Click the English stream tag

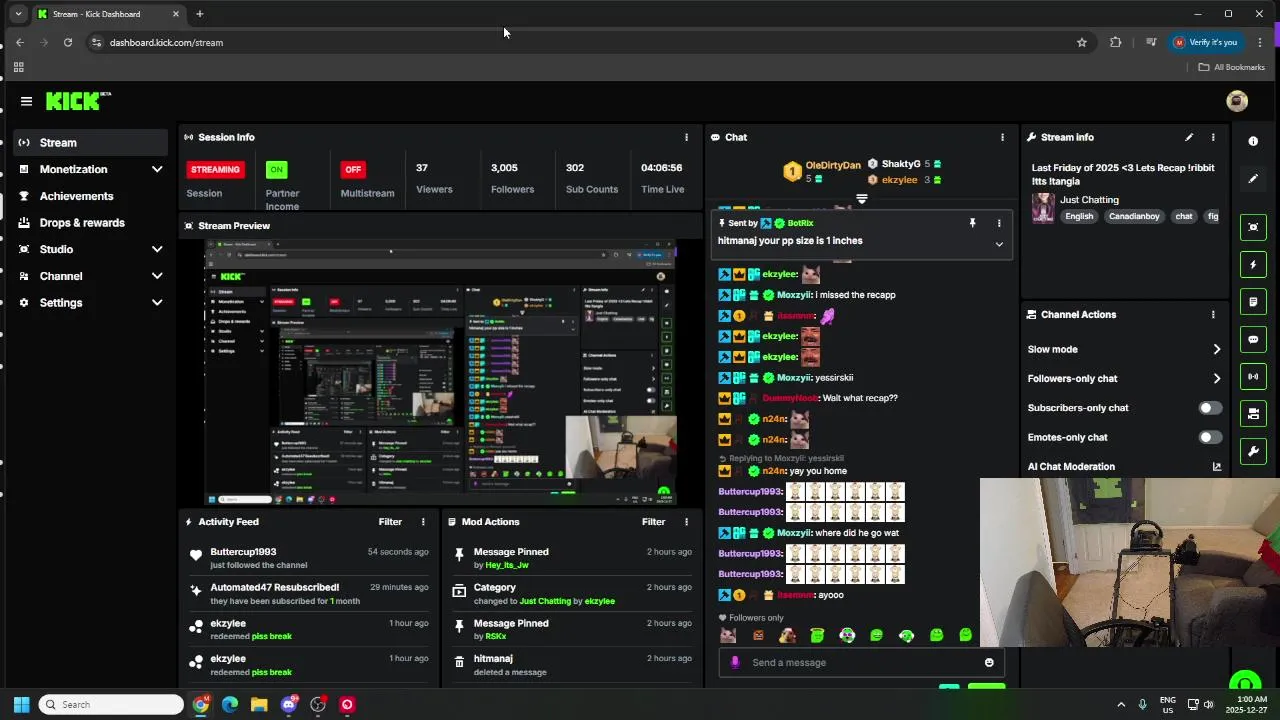click(x=1079, y=216)
